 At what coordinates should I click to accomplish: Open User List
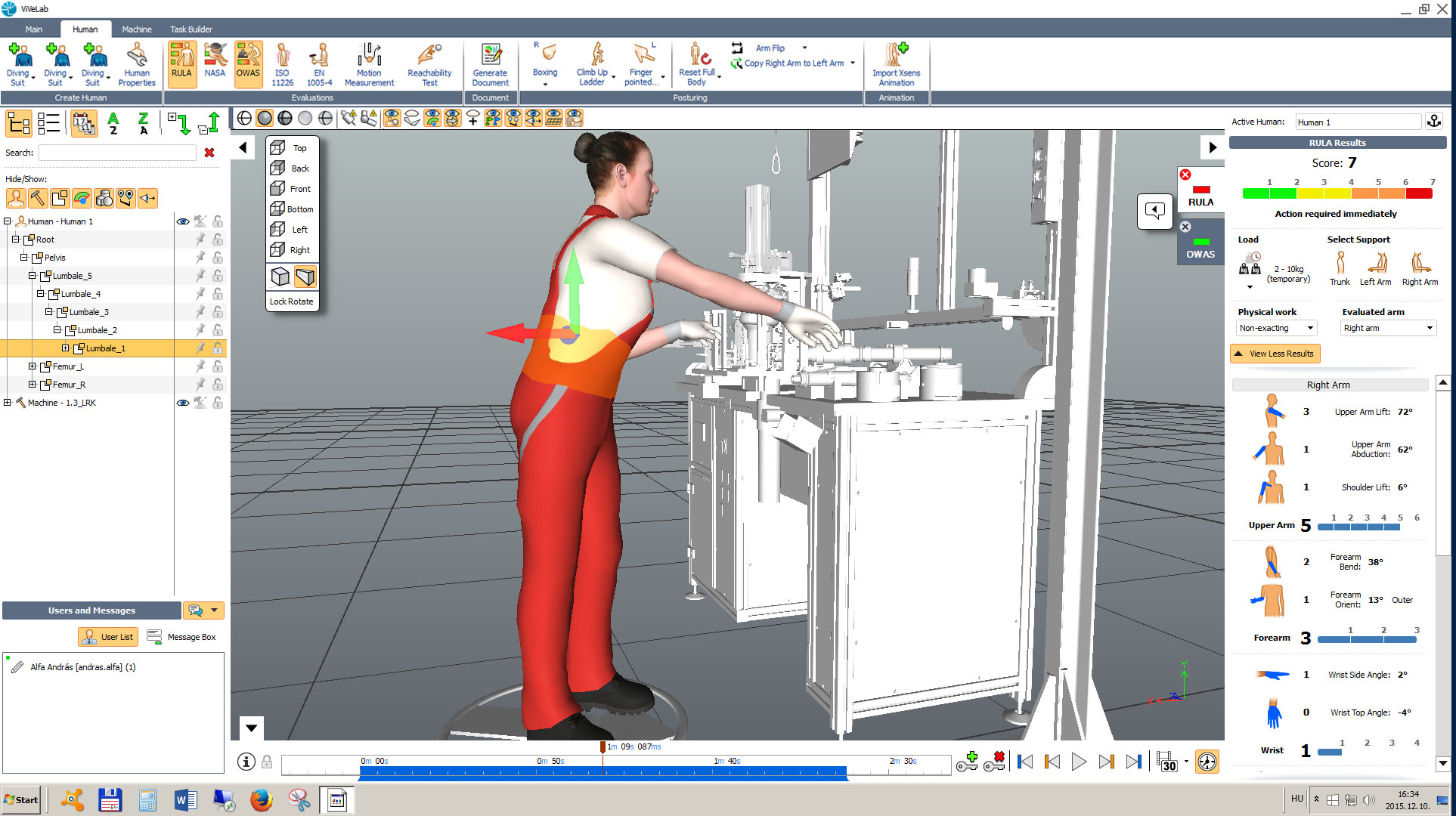pos(109,637)
